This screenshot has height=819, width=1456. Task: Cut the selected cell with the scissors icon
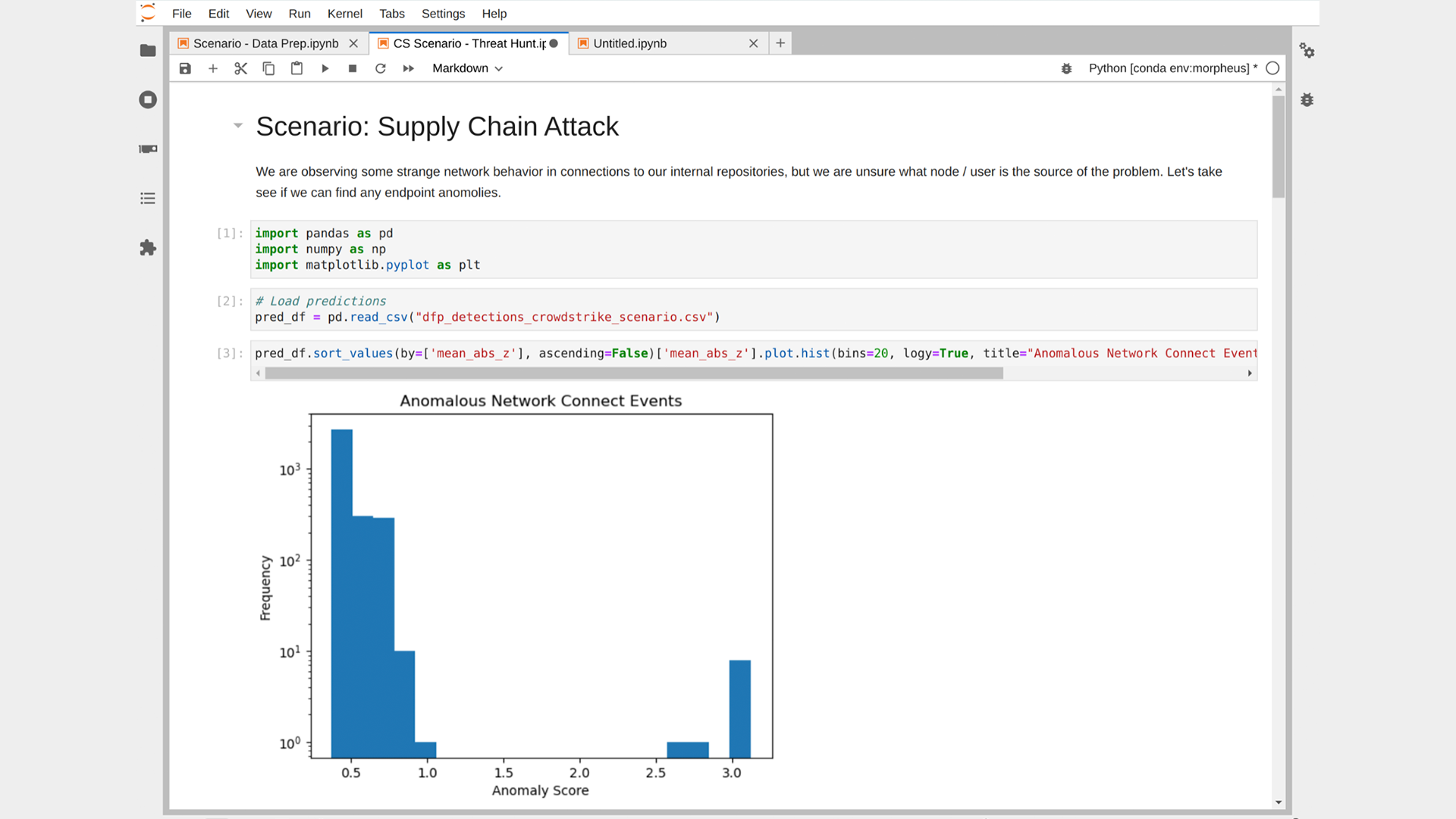coord(241,68)
